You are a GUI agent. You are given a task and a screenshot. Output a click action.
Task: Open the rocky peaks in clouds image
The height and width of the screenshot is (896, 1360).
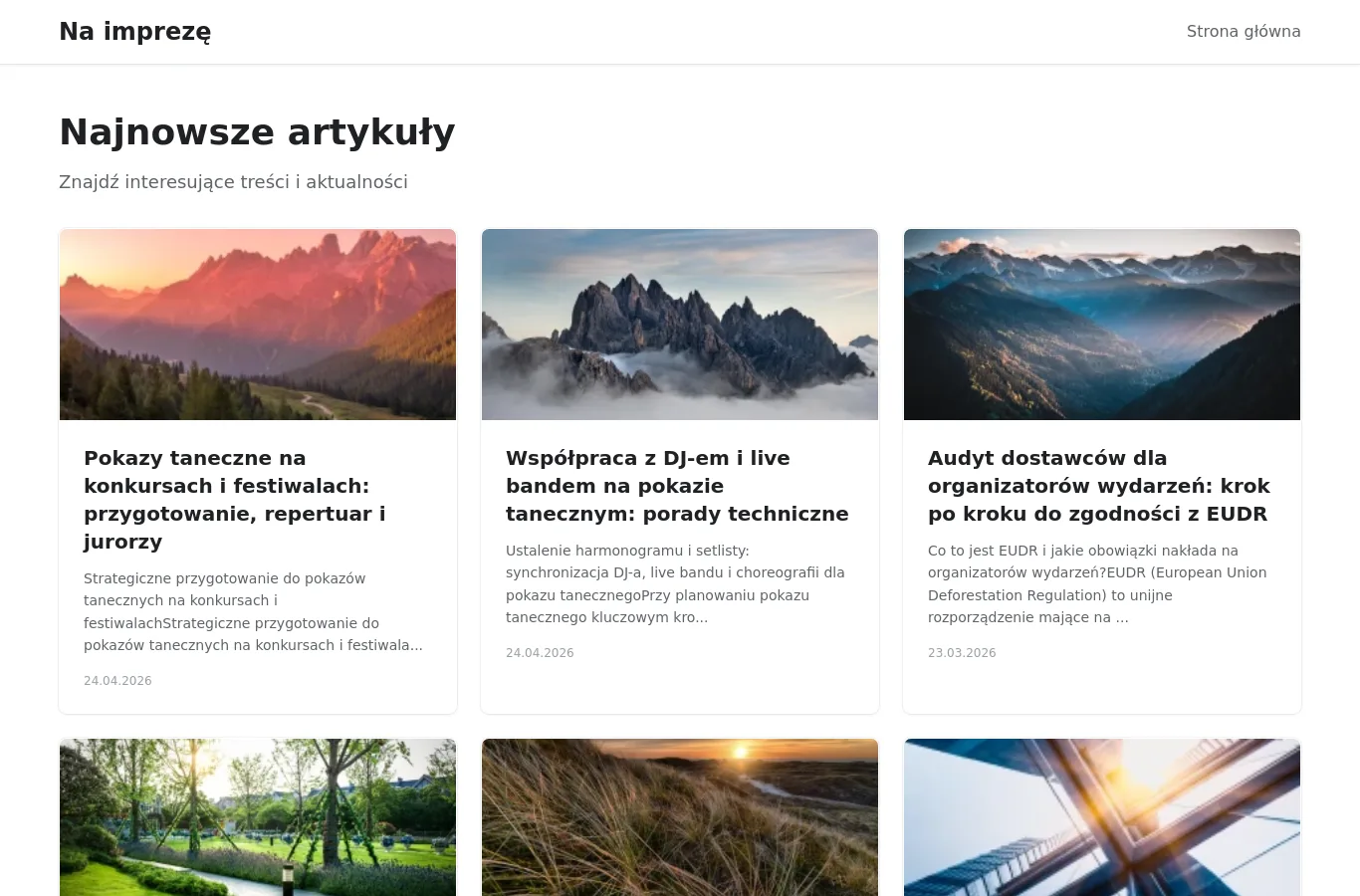pos(680,325)
